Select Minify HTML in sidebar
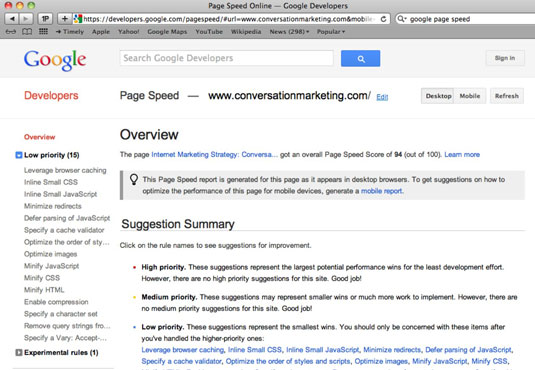Screen dimensions: 535x370 [x=44, y=290]
